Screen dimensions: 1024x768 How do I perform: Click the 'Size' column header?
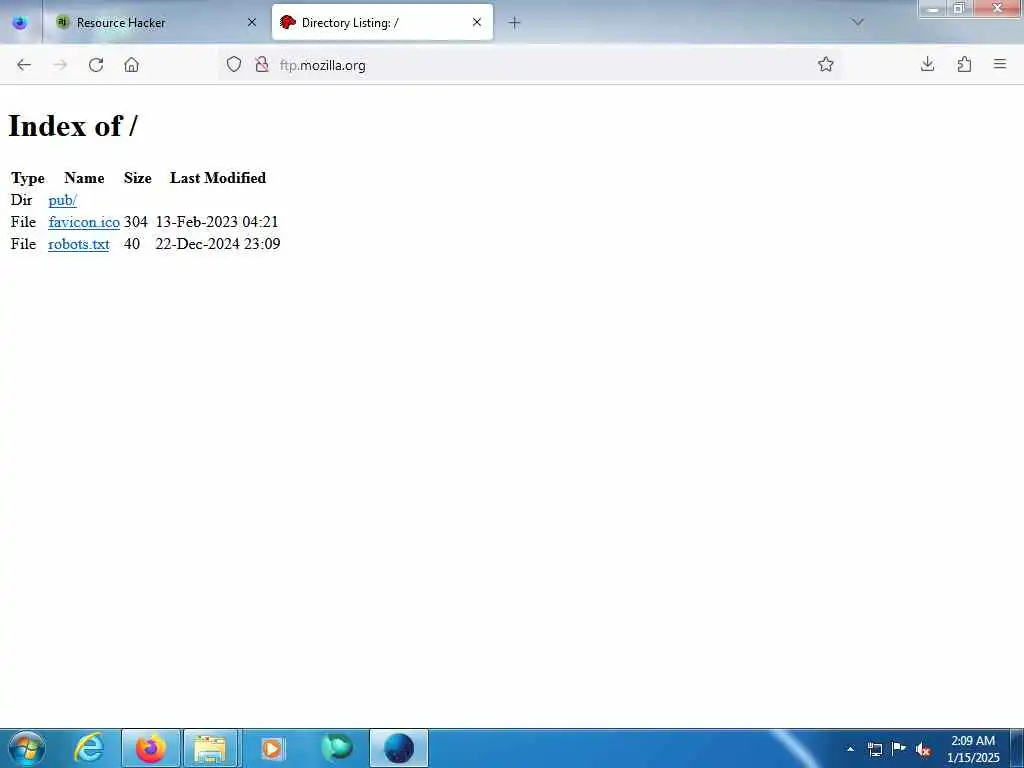tap(138, 178)
